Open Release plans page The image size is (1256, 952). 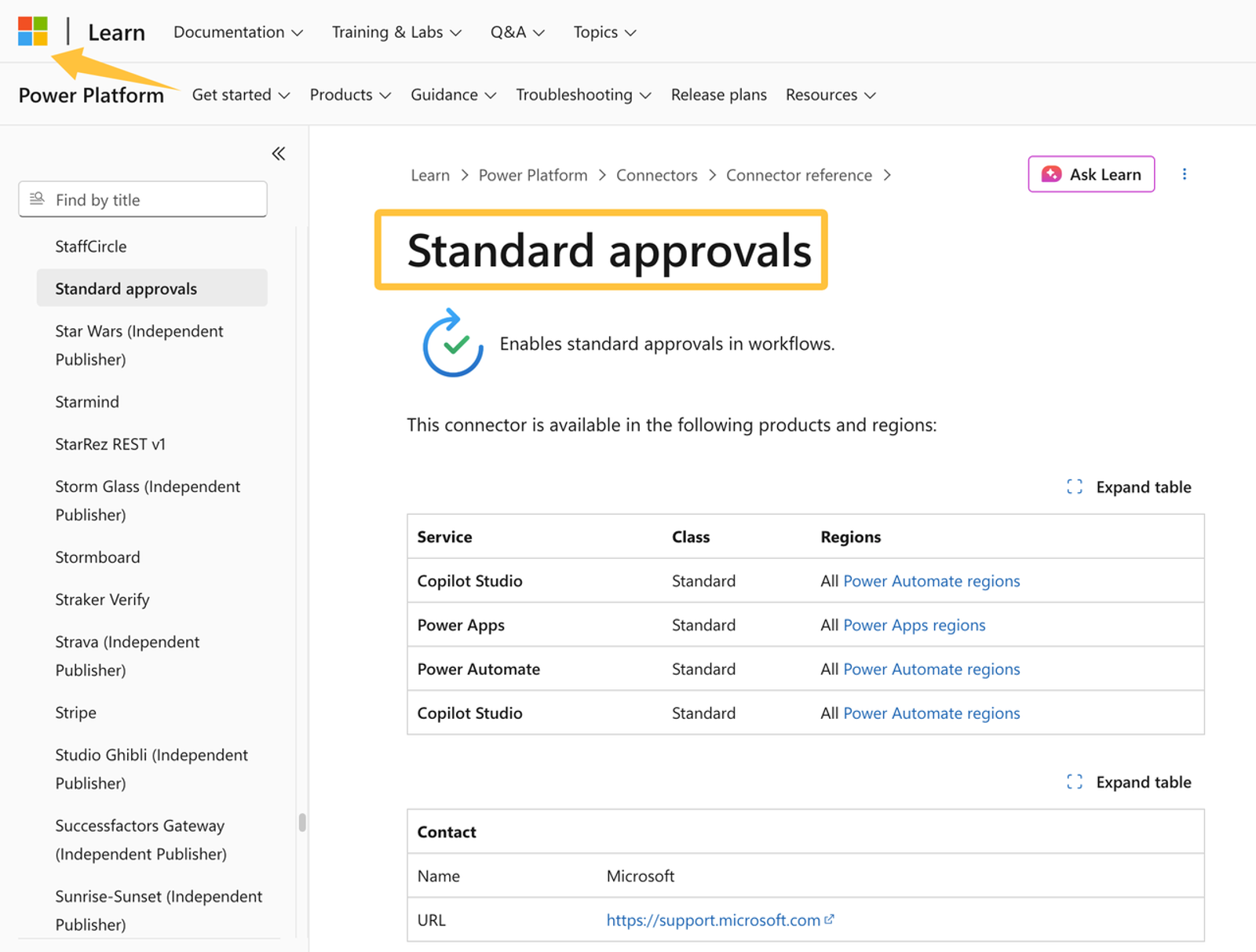(719, 95)
